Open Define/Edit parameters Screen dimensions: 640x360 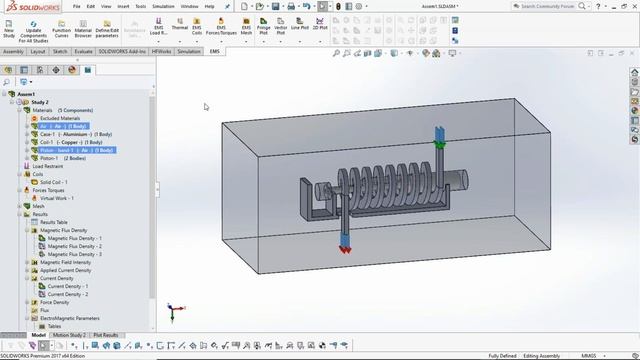107,29
